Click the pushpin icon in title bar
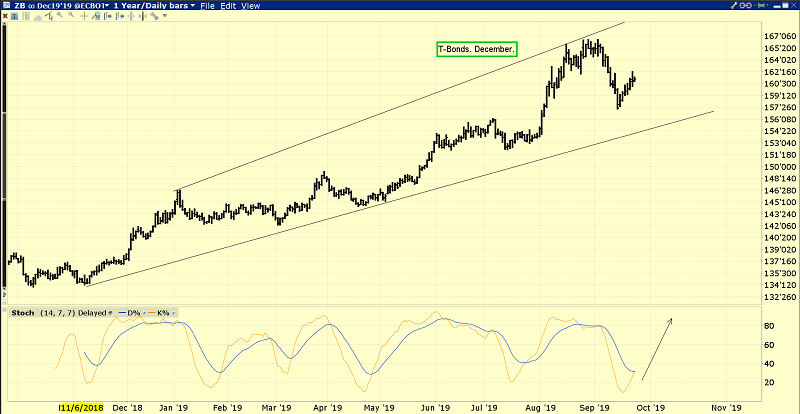Viewport: 800px width, 414px height. 762,6
